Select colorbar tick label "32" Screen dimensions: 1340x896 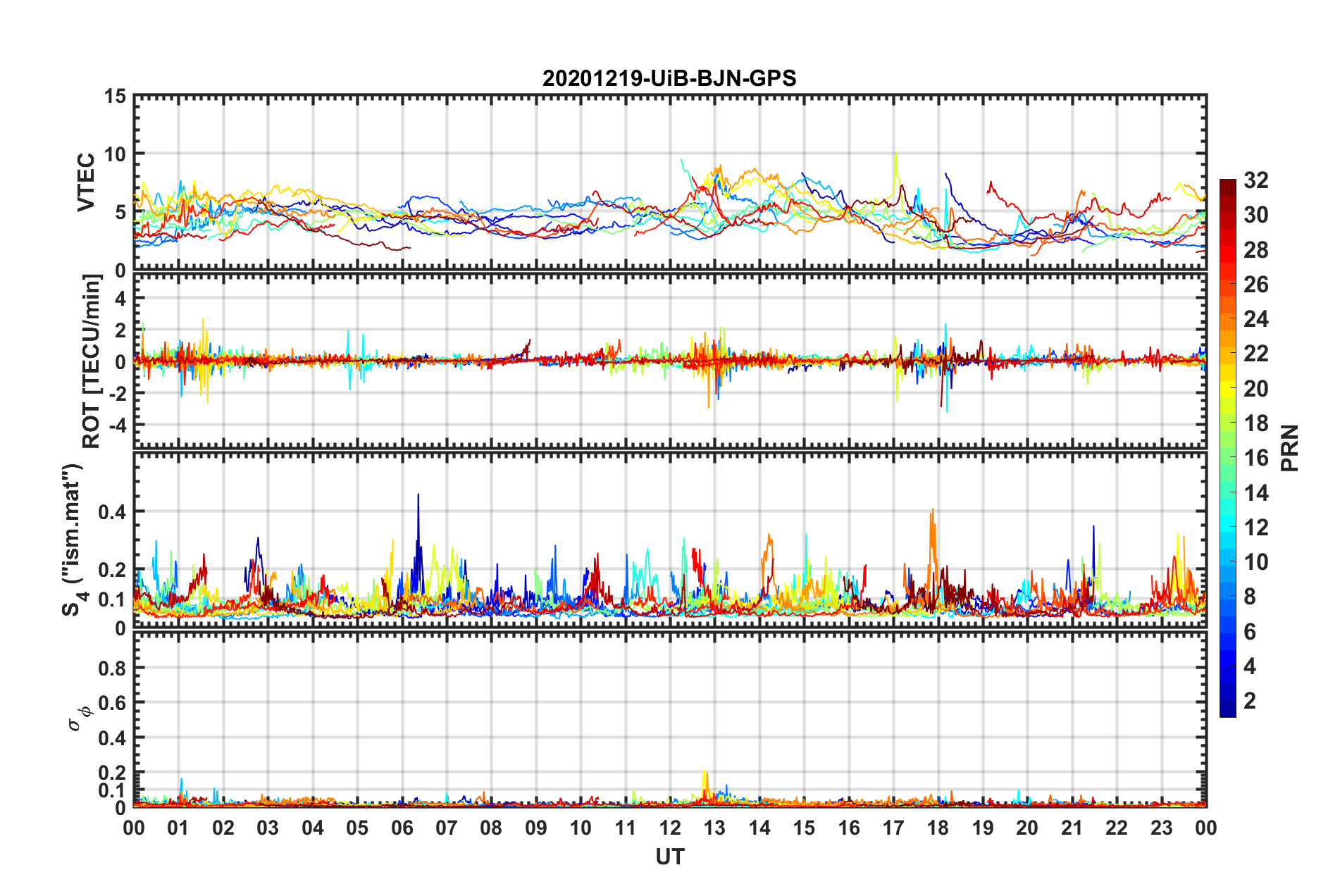coord(1255,180)
